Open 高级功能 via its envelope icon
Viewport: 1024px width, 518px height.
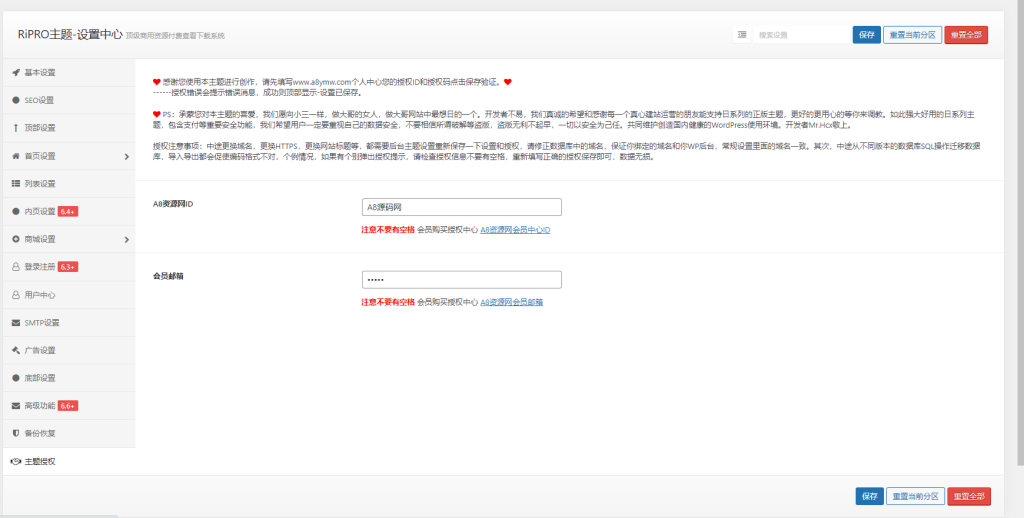[16, 406]
